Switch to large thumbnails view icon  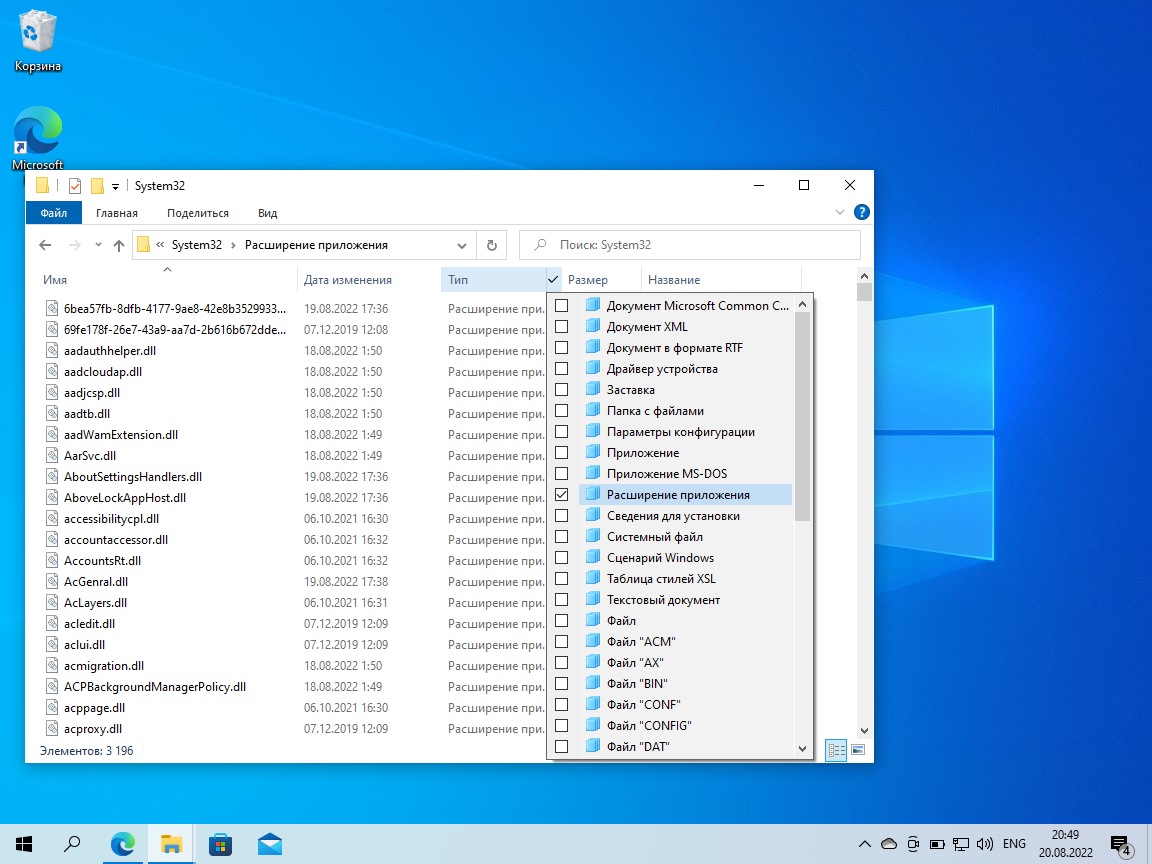tap(857, 750)
